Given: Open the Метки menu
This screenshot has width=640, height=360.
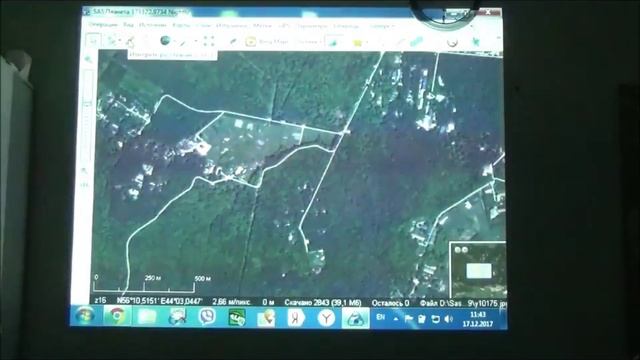Looking at the screenshot, I should (x=262, y=26).
